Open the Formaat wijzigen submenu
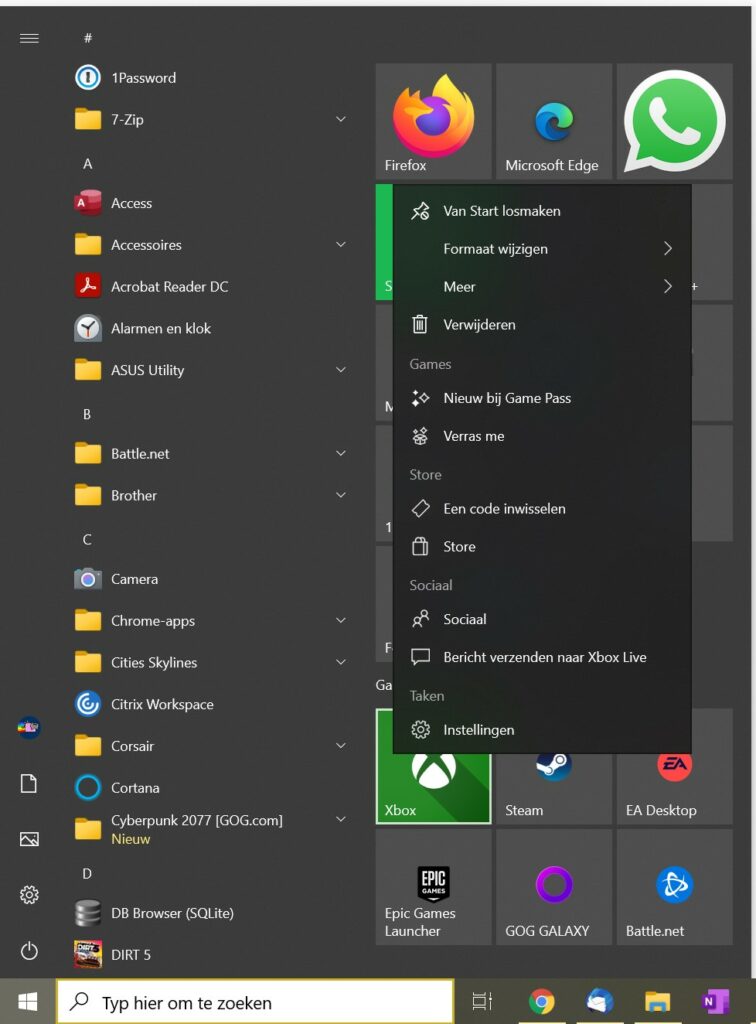 [542, 249]
